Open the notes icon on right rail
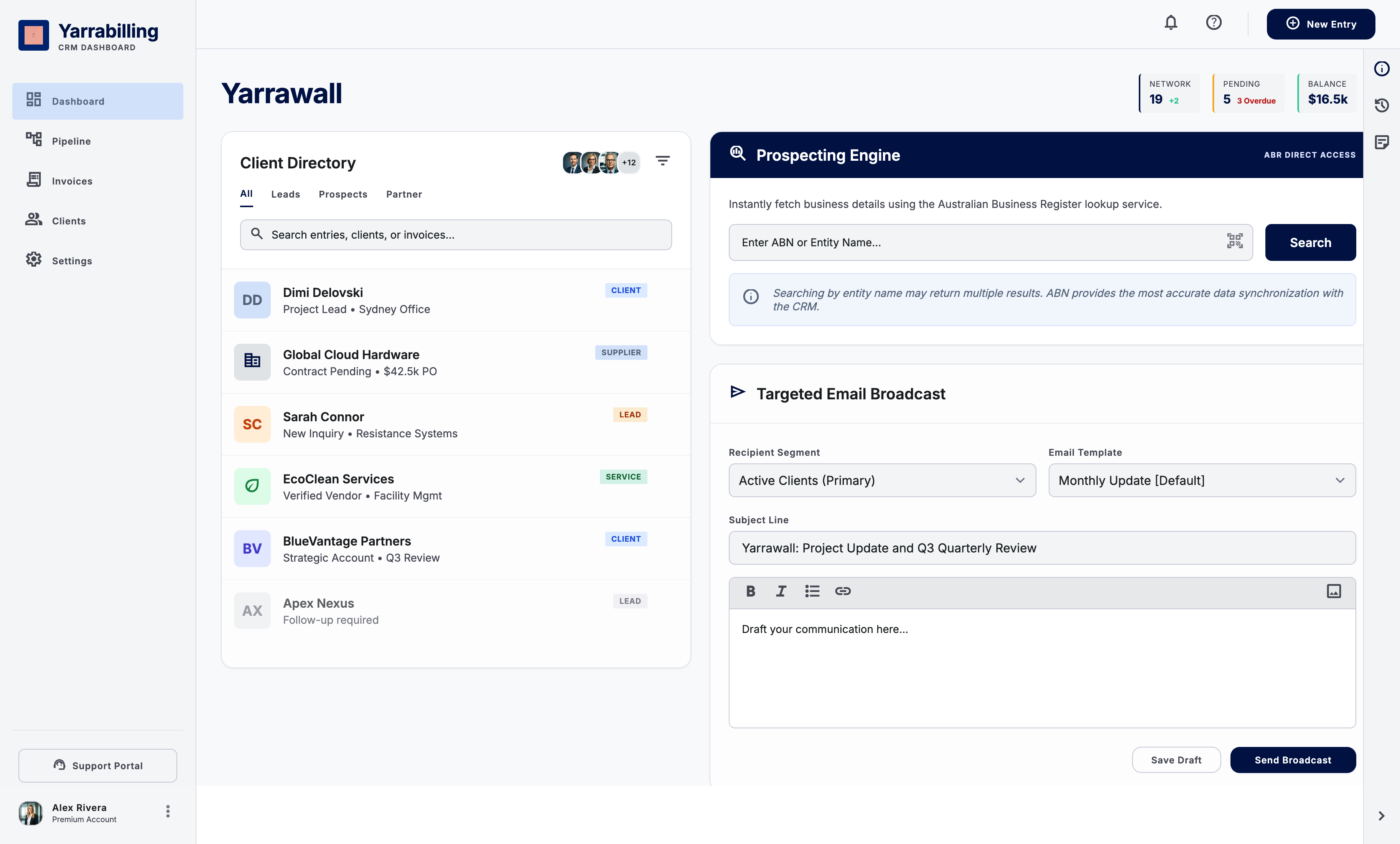The height and width of the screenshot is (844, 1400). [x=1381, y=142]
